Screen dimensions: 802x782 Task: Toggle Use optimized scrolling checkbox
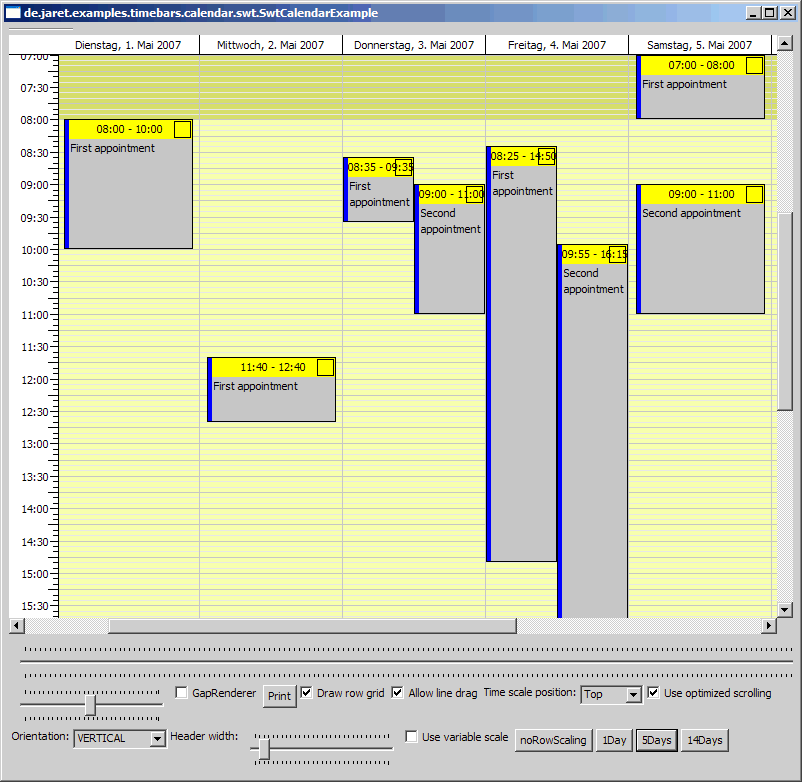click(x=654, y=693)
